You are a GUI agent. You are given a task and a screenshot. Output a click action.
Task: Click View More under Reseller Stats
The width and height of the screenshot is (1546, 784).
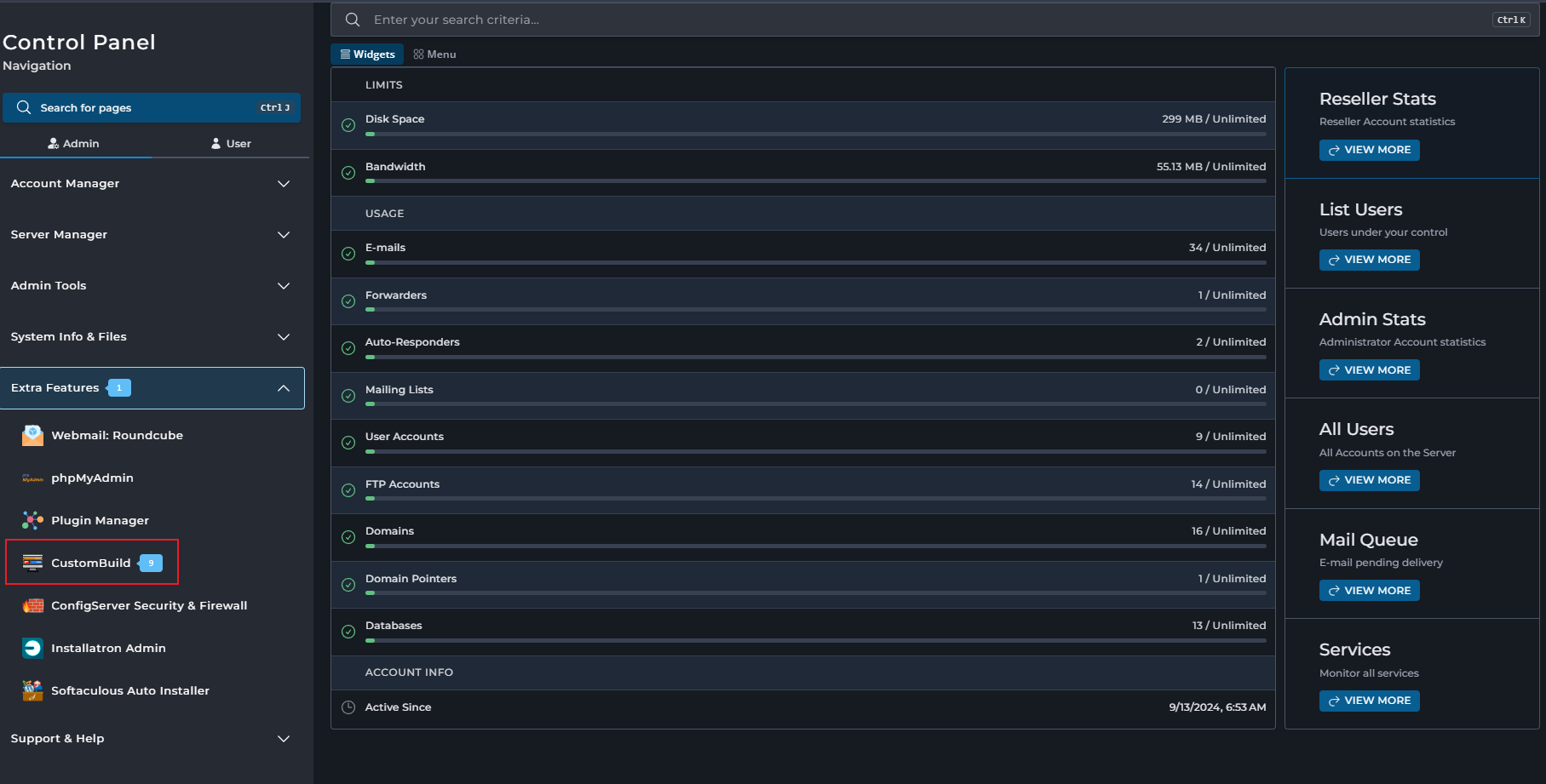(1370, 150)
